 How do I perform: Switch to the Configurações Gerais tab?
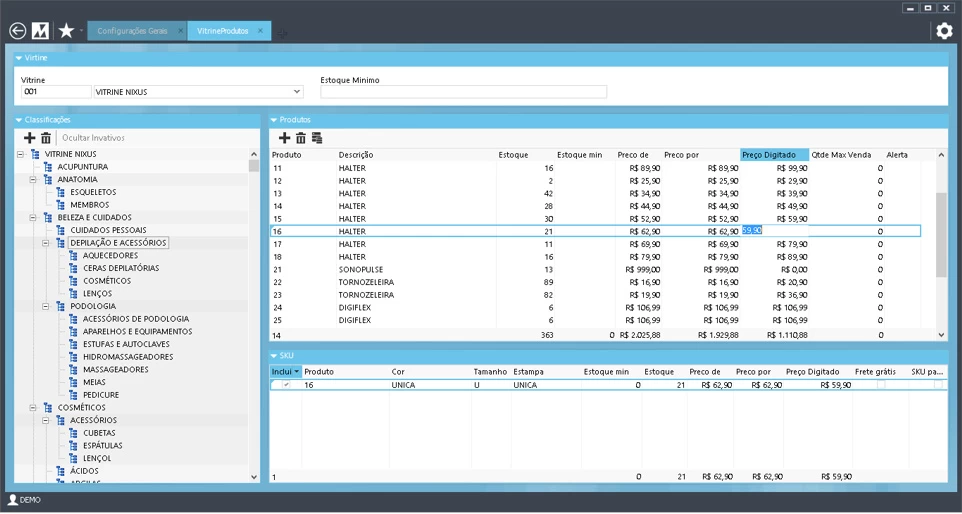[x=134, y=31]
